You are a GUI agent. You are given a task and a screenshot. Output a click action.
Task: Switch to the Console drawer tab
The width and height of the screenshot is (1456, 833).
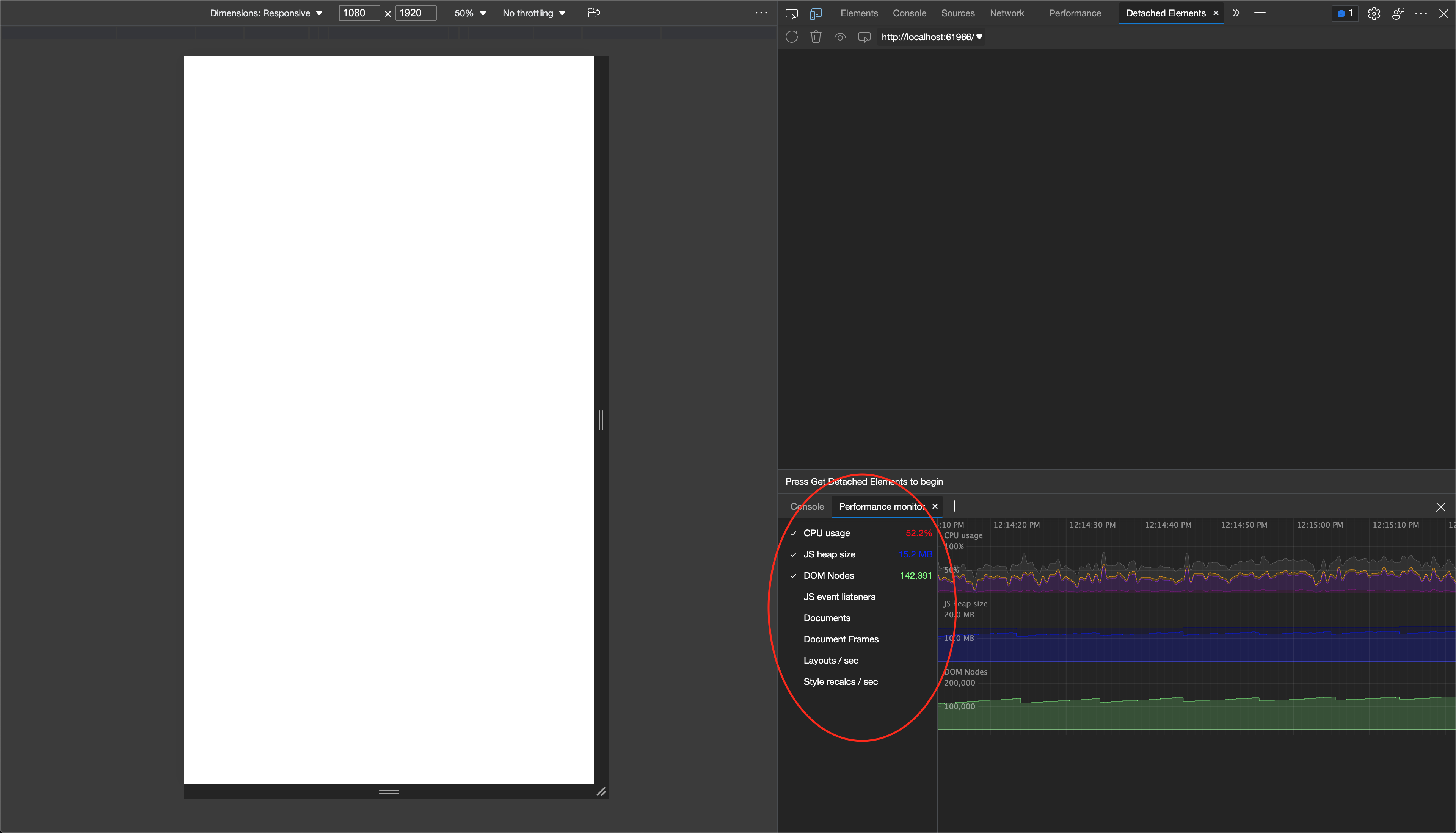(807, 506)
